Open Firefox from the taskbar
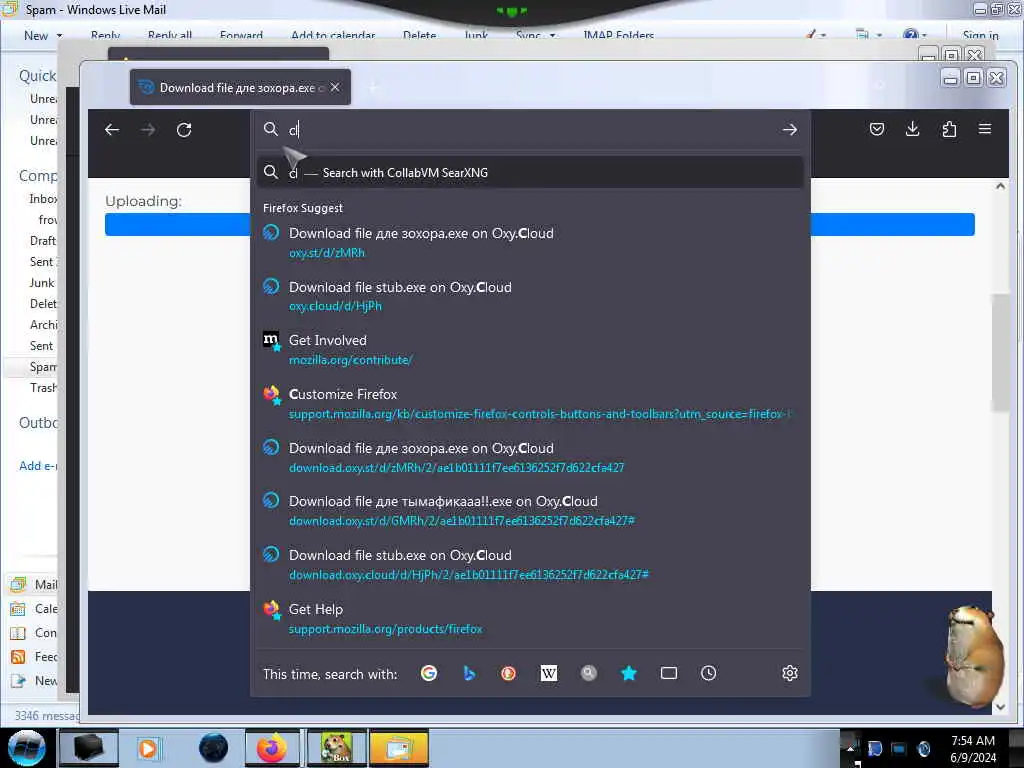Image resolution: width=1024 pixels, height=768 pixels. (x=272, y=748)
